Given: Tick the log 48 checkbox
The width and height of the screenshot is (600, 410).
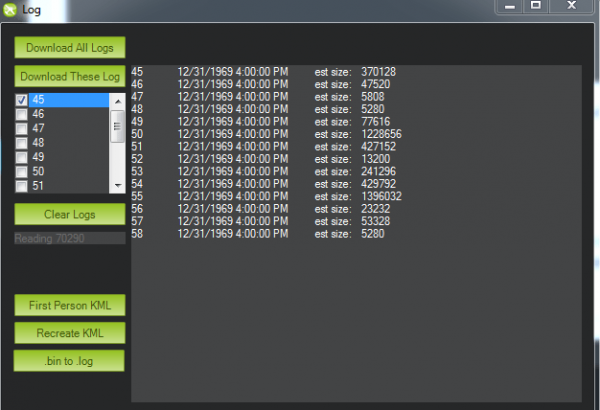Looking at the screenshot, I should coord(21,143).
